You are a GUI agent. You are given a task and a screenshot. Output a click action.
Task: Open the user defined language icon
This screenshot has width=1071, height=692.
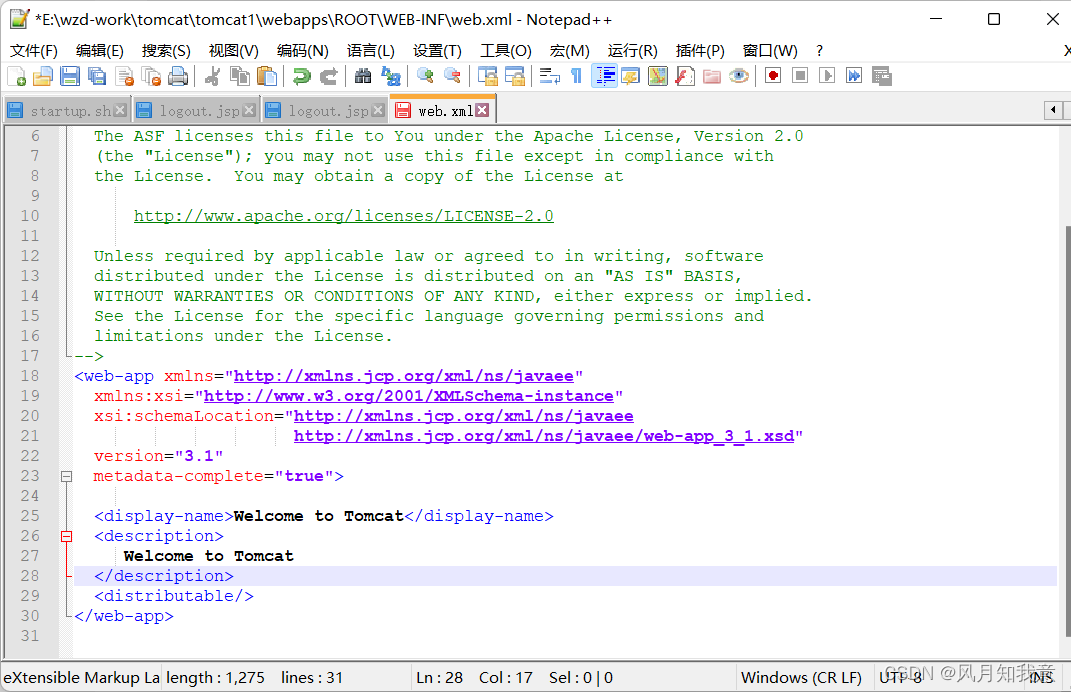pyautogui.click(x=630, y=76)
